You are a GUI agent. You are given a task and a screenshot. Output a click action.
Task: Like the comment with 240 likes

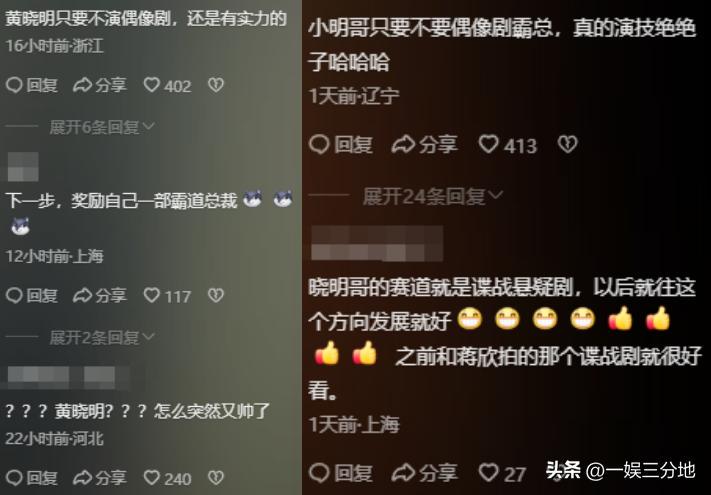[x=167, y=478]
